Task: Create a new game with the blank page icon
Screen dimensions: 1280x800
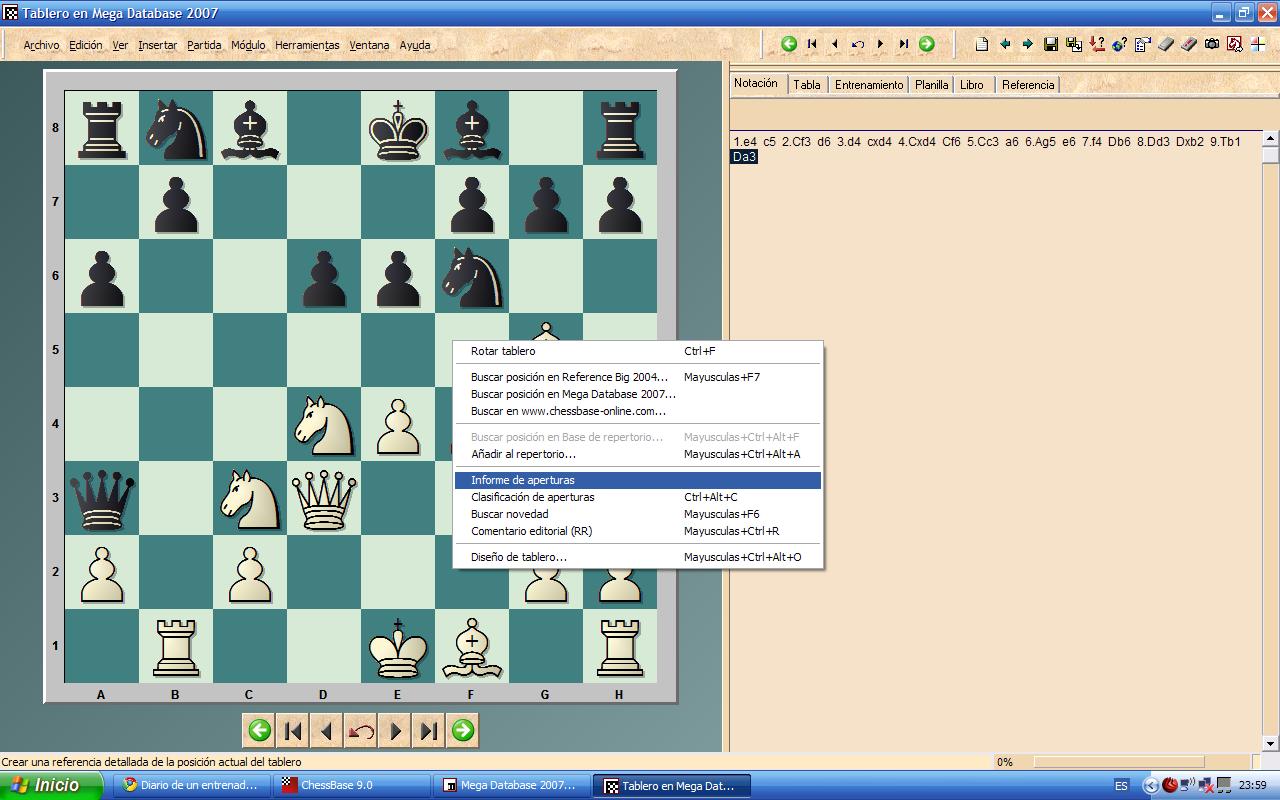Action: (x=982, y=44)
